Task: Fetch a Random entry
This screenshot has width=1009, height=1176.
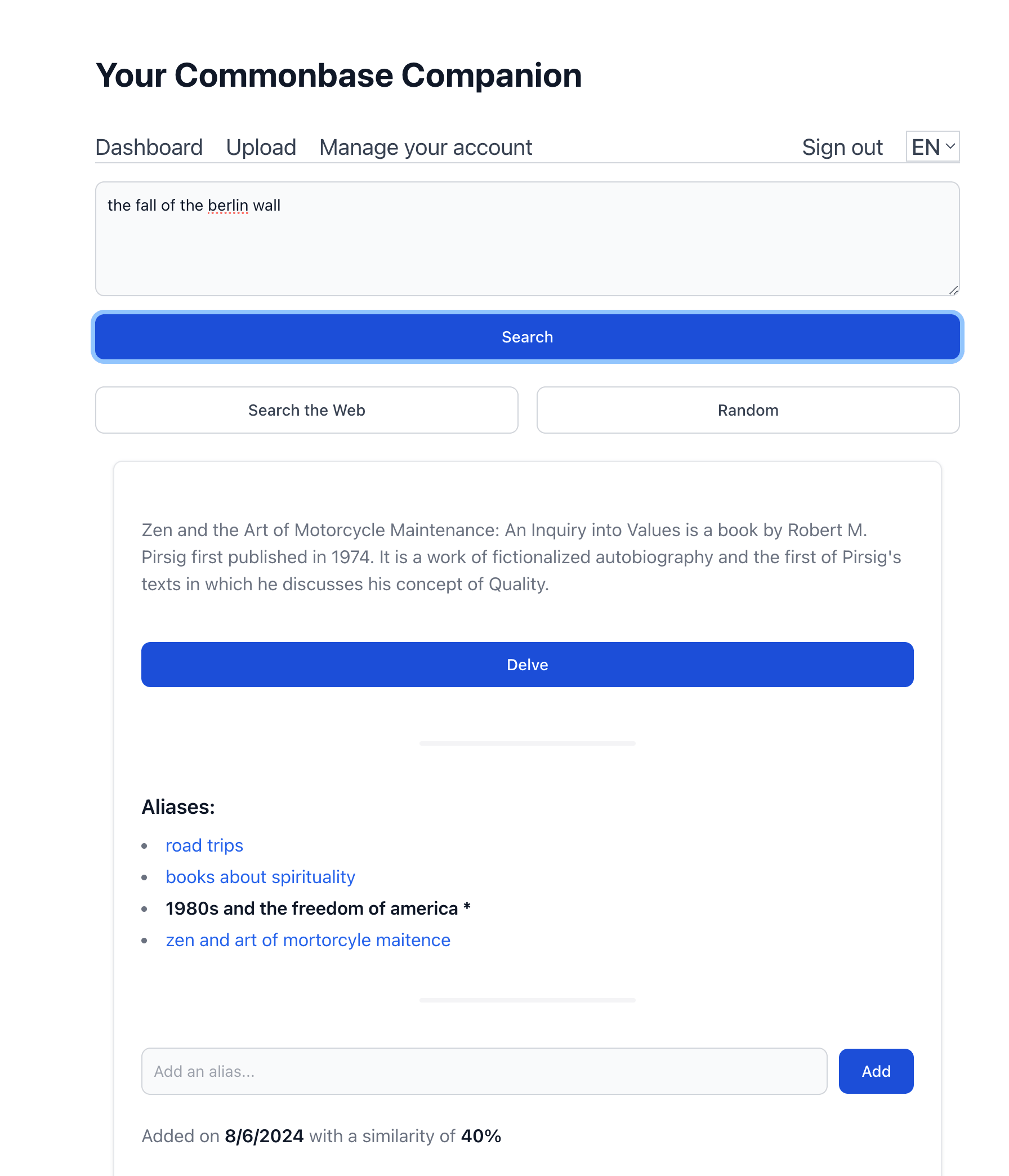Action: tap(747, 410)
